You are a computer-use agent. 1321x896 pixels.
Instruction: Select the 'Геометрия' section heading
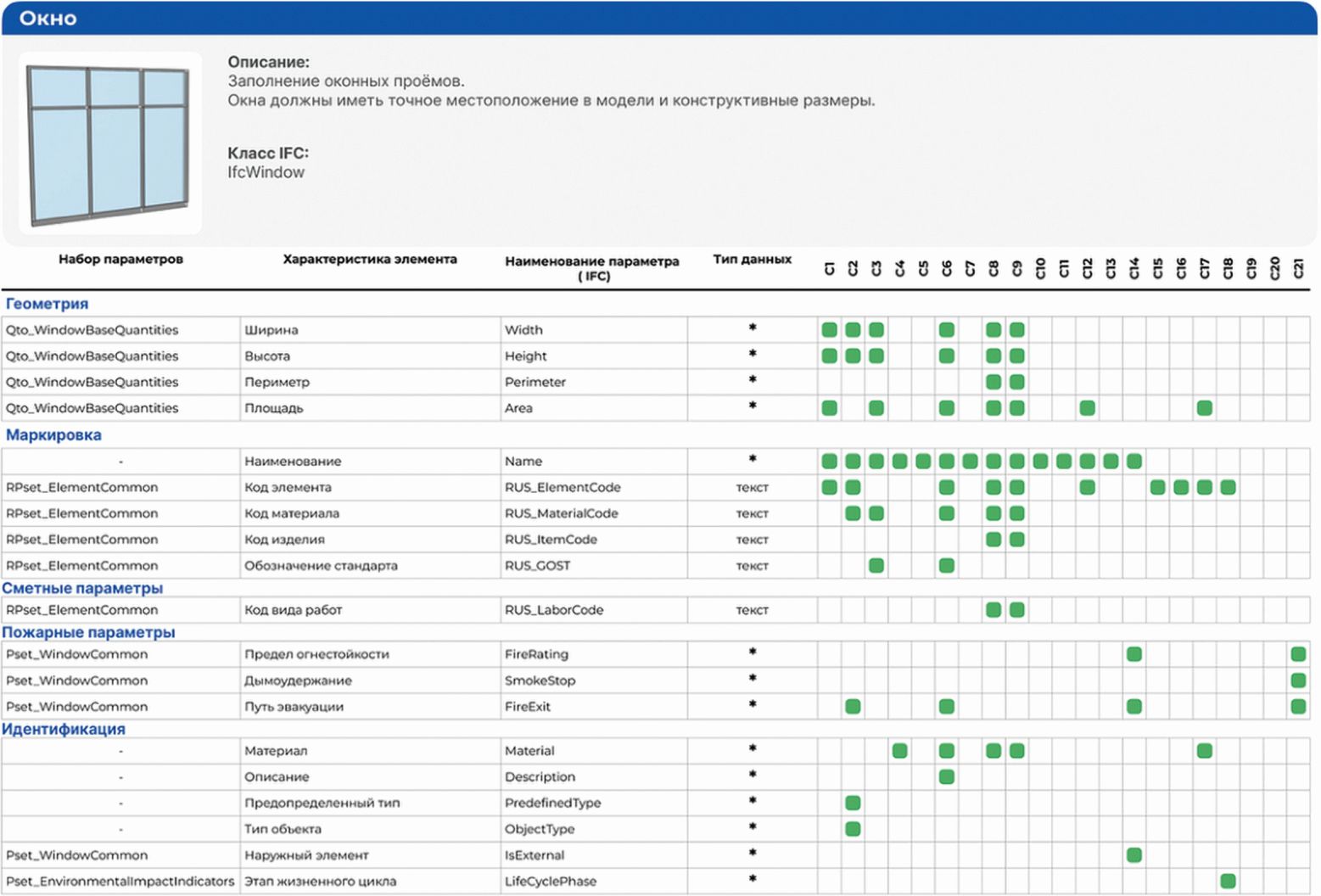click(47, 304)
